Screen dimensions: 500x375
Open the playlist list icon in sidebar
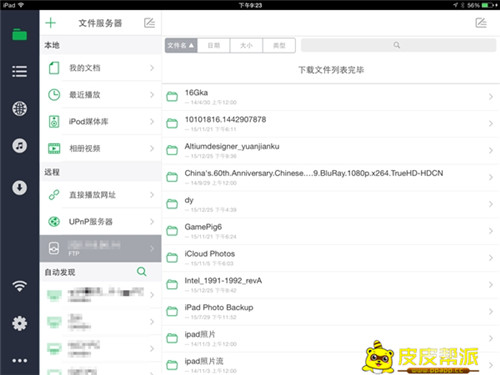point(20,71)
